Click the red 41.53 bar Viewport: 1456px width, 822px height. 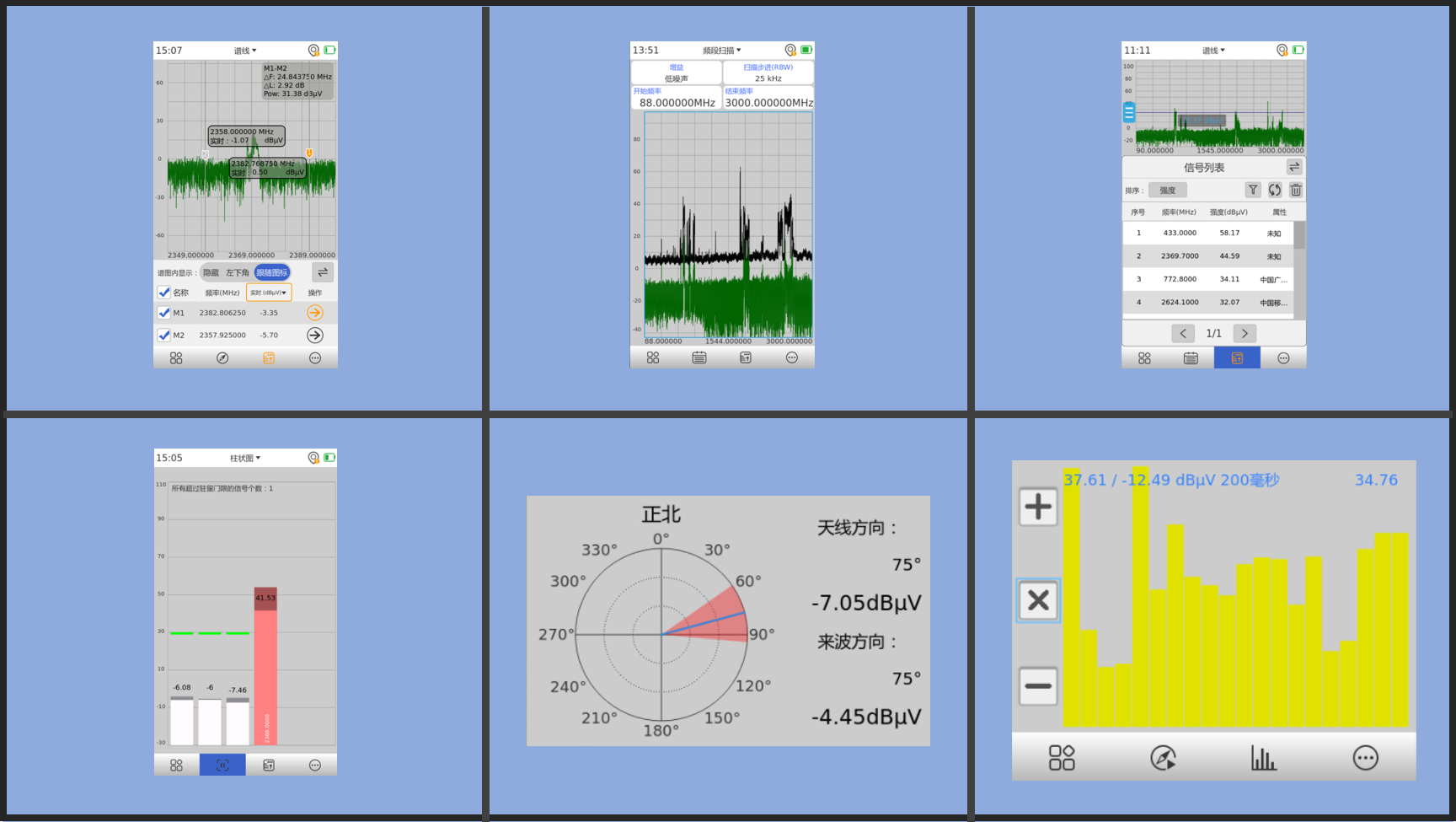coord(265,666)
